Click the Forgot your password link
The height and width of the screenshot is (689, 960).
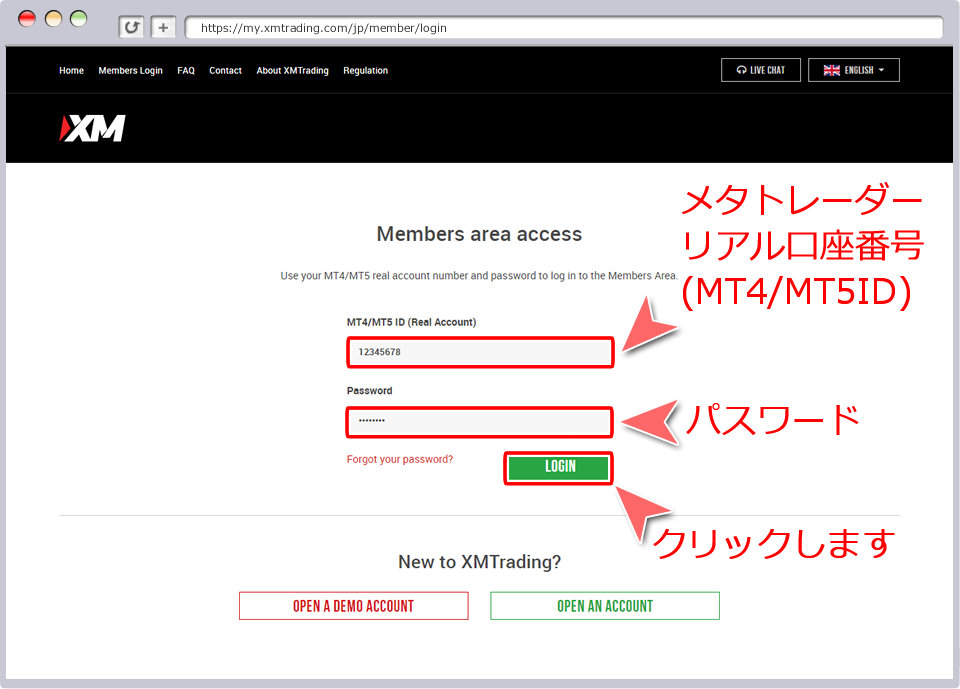pos(399,459)
